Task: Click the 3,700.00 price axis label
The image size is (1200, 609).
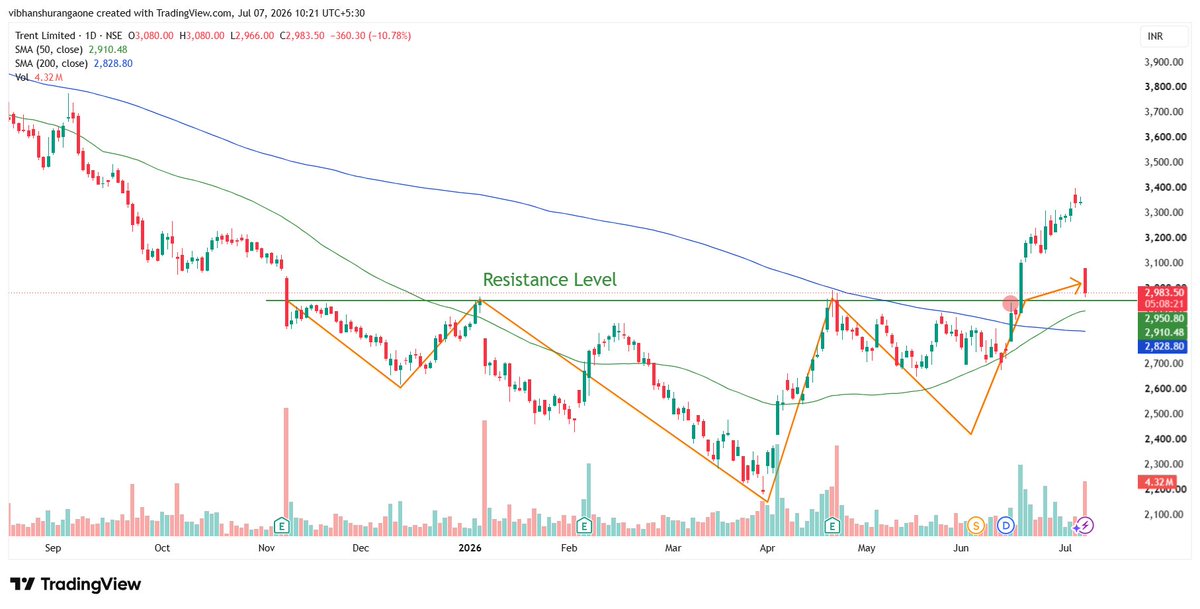Action: [1166, 112]
